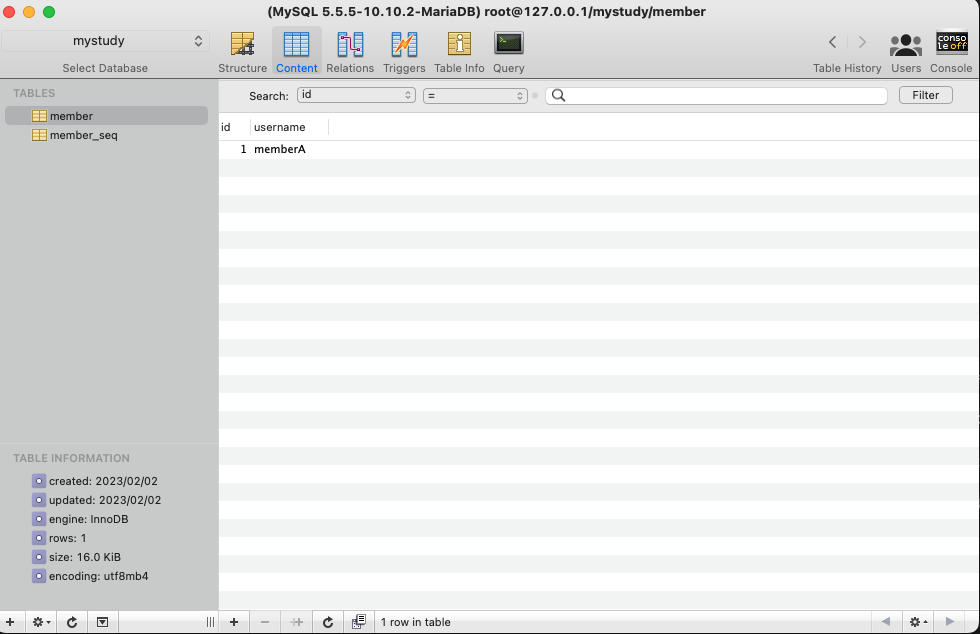Open the pagination settings gear

point(918,622)
